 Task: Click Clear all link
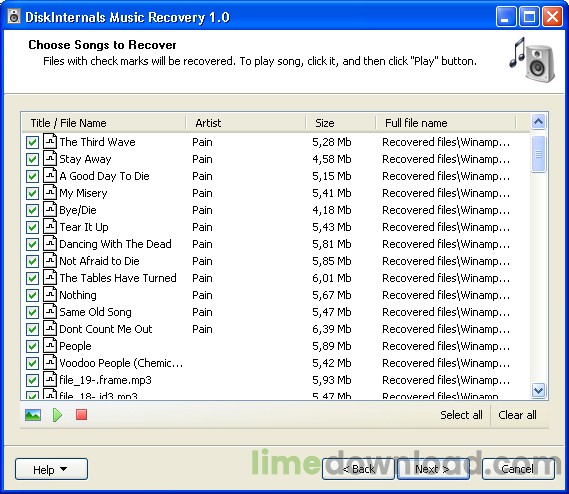(517, 415)
